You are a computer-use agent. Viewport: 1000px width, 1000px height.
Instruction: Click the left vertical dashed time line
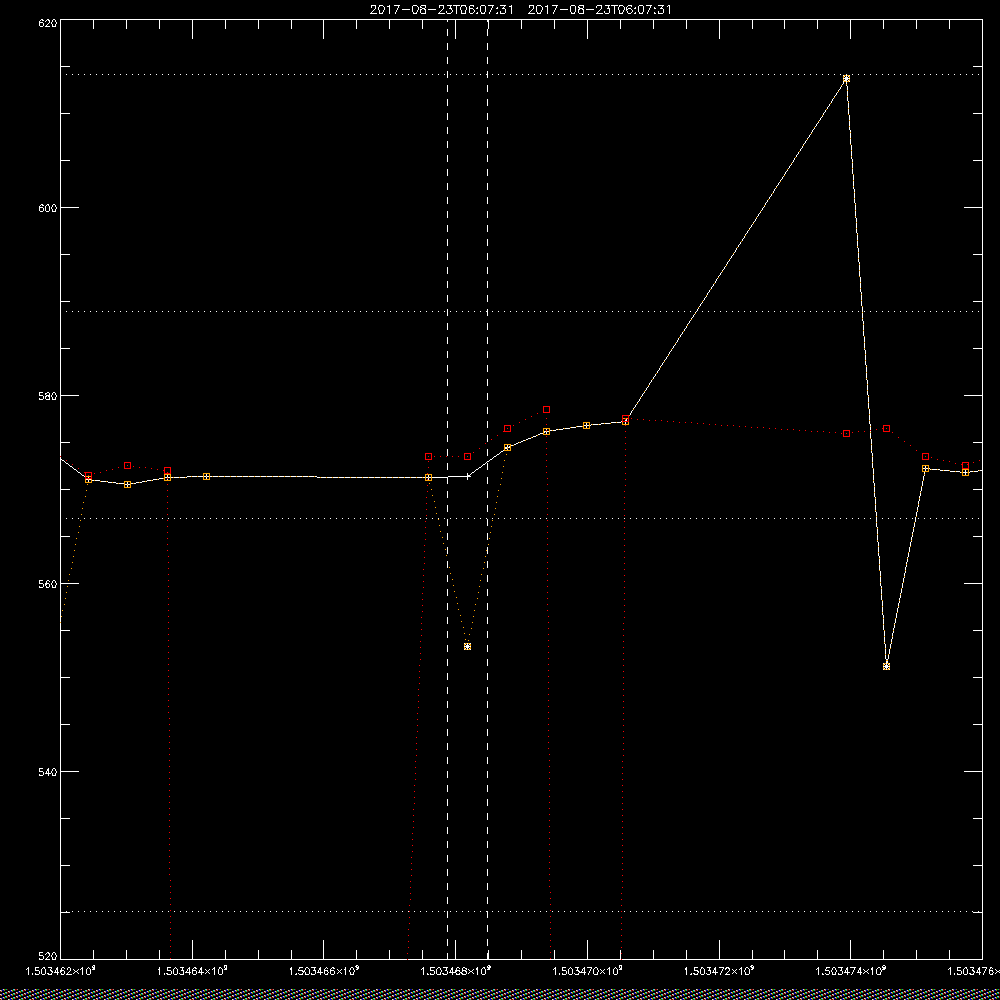[447, 488]
